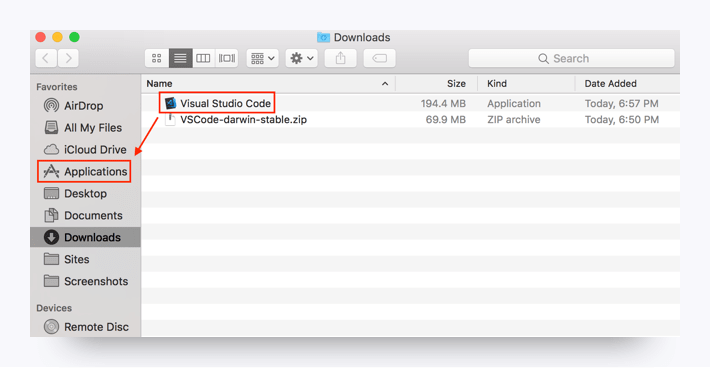Click the Today, 6:50 PM date cell
Image resolution: width=710 pixels, height=368 pixels.
pos(622,120)
